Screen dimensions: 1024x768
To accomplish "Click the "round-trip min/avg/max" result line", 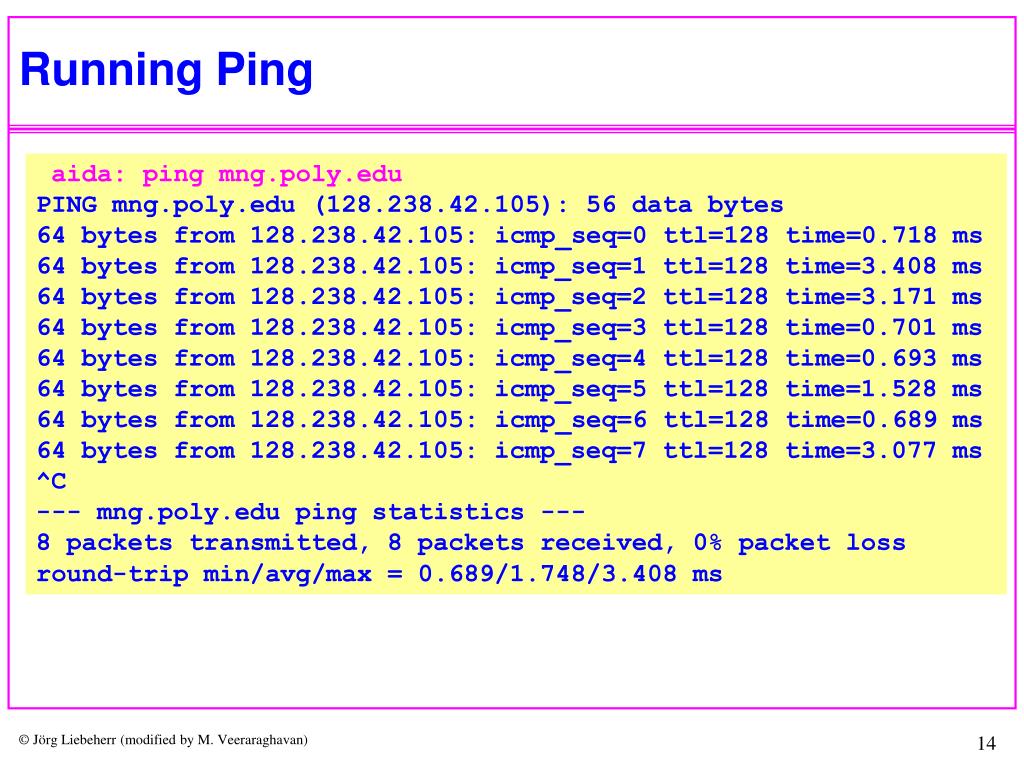I will pyautogui.click(x=379, y=574).
